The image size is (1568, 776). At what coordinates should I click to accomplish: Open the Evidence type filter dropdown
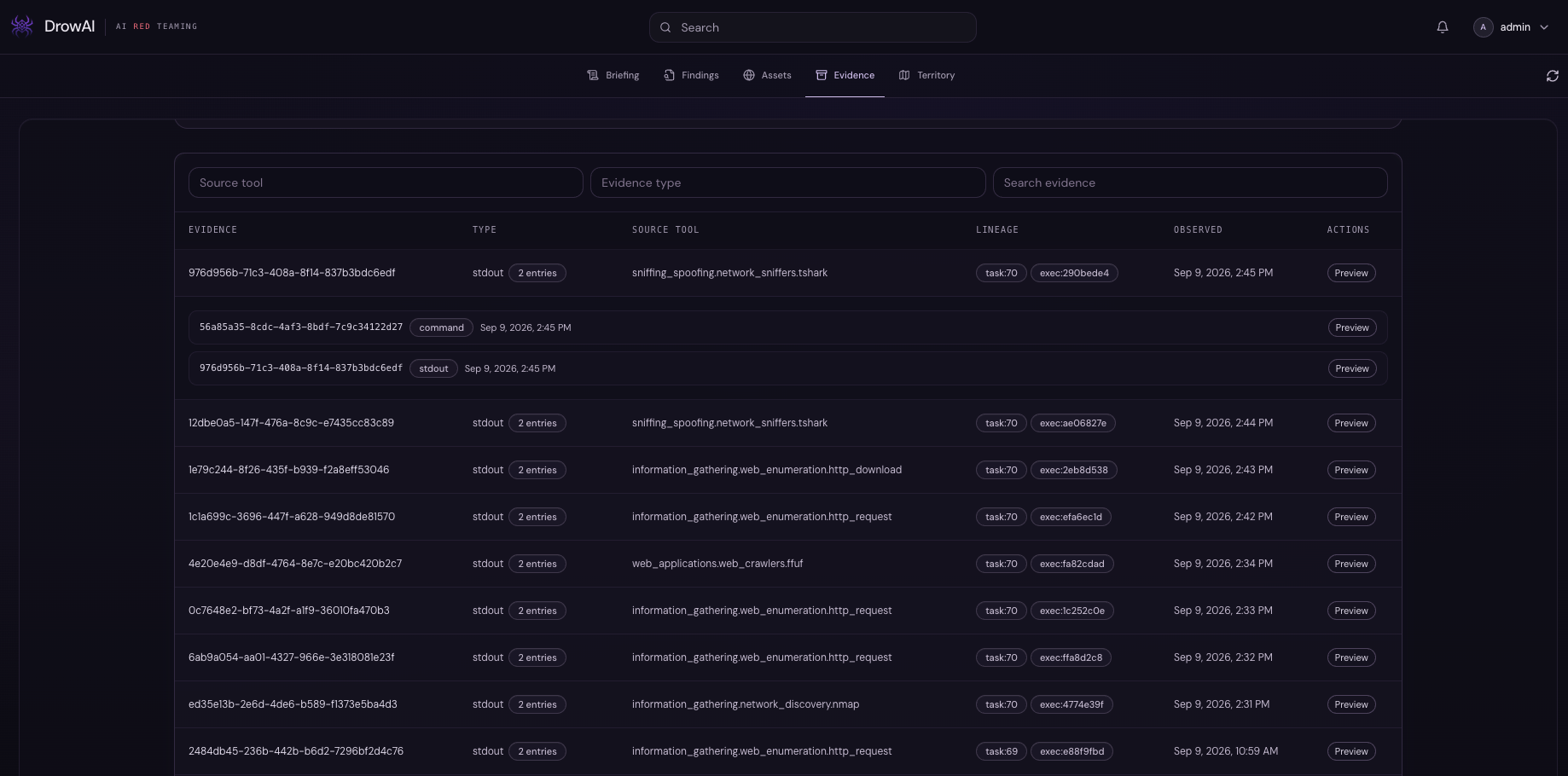tap(787, 182)
